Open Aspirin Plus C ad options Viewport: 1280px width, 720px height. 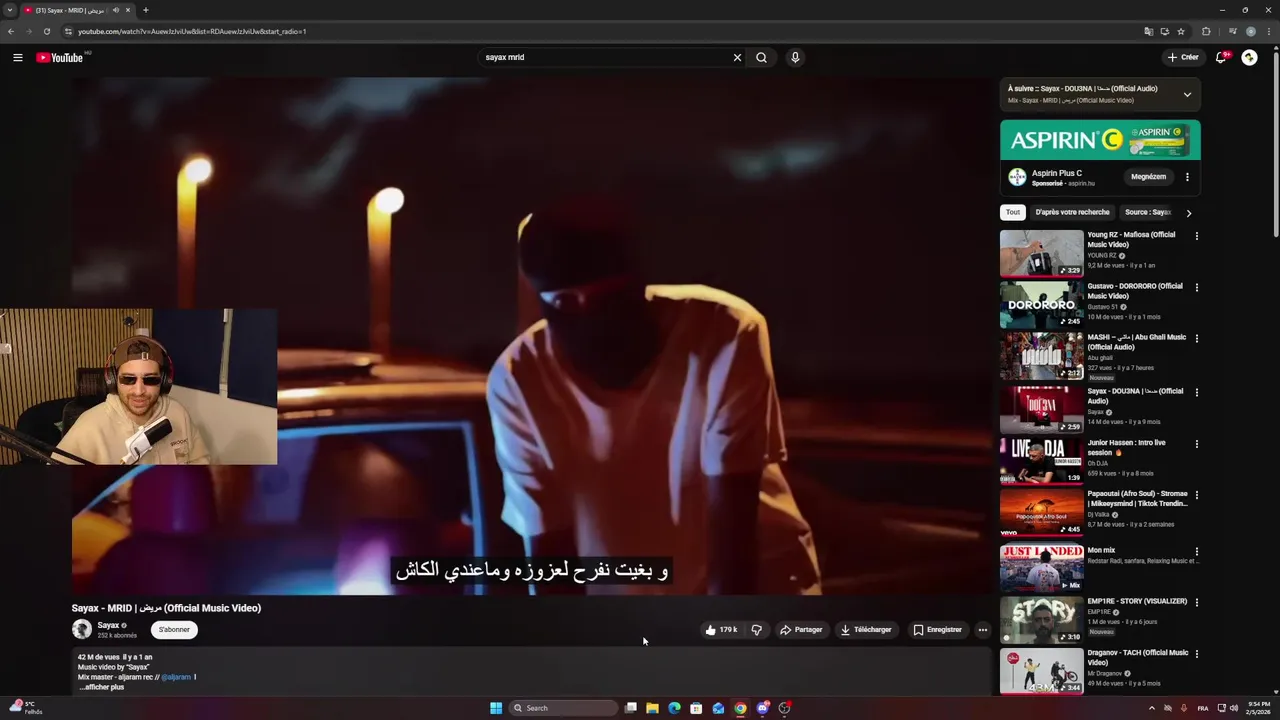pos(1187,177)
